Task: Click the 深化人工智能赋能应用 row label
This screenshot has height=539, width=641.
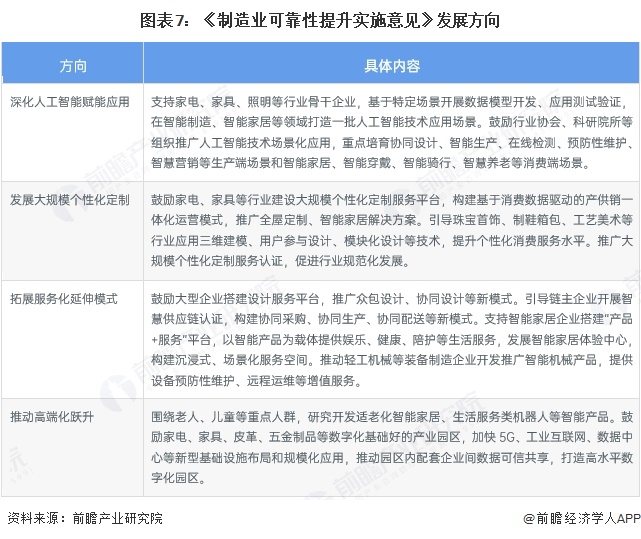Action: pyautogui.click(x=70, y=102)
